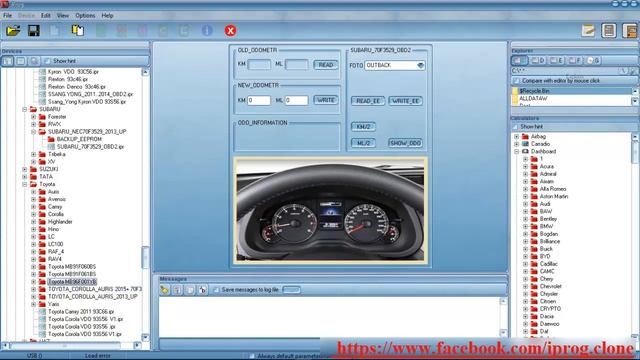
Task: Click the ML/2 button
Action: [x=363, y=143]
